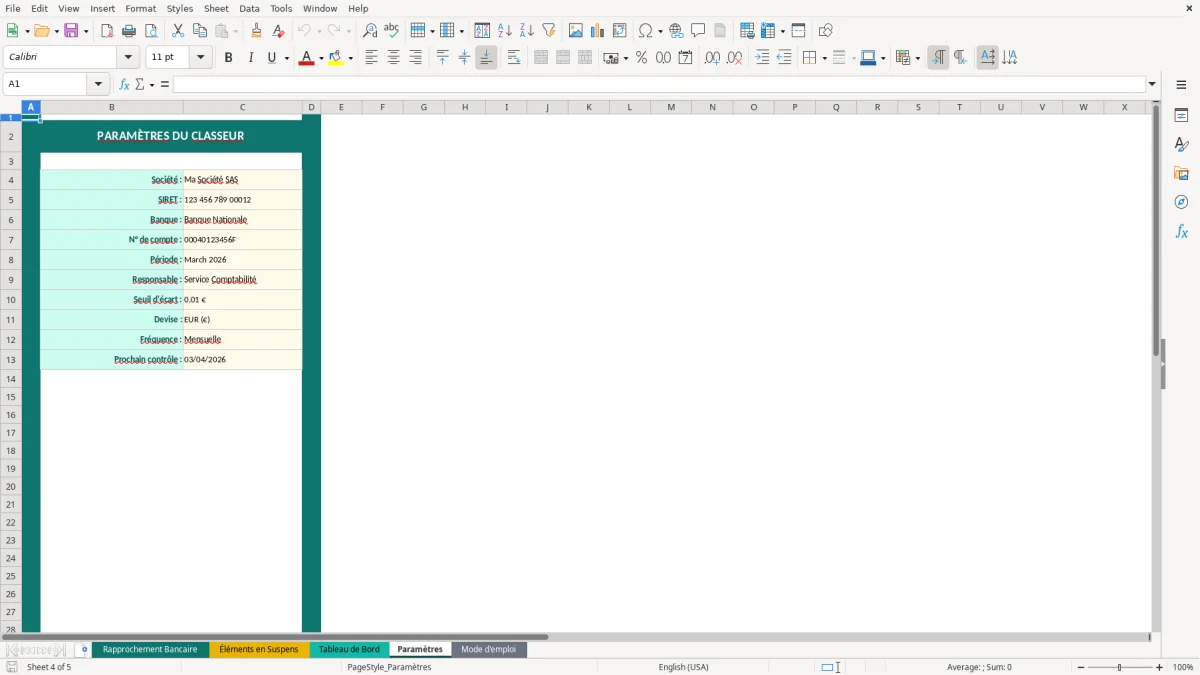Click English (USA) language in status bar
This screenshot has height=675, width=1200.
point(683,667)
